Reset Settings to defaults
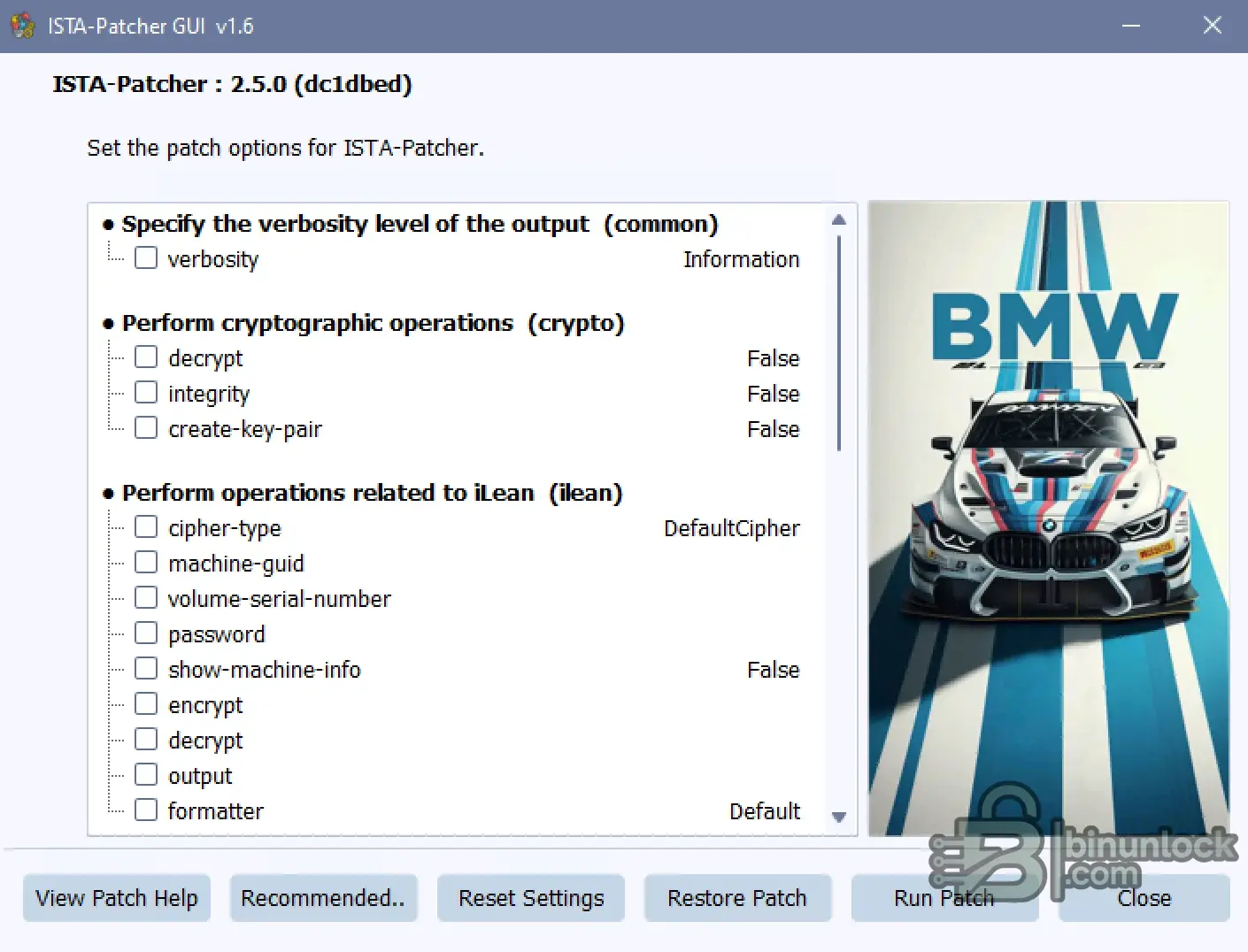Screen dimensions: 1248x952 pos(530,898)
